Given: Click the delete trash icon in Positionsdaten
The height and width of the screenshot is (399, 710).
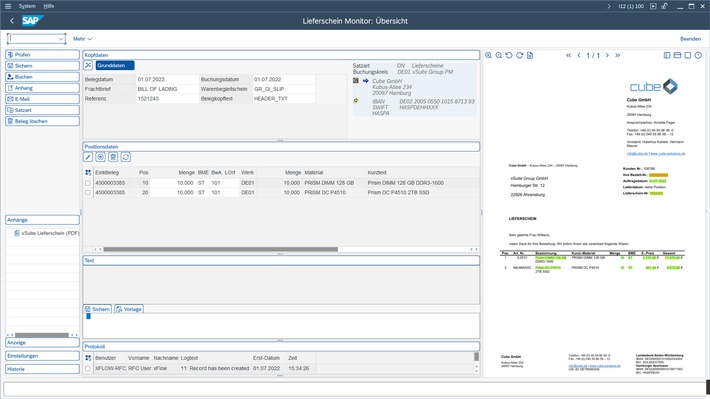Looking at the screenshot, I should click(x=113, y=157).
